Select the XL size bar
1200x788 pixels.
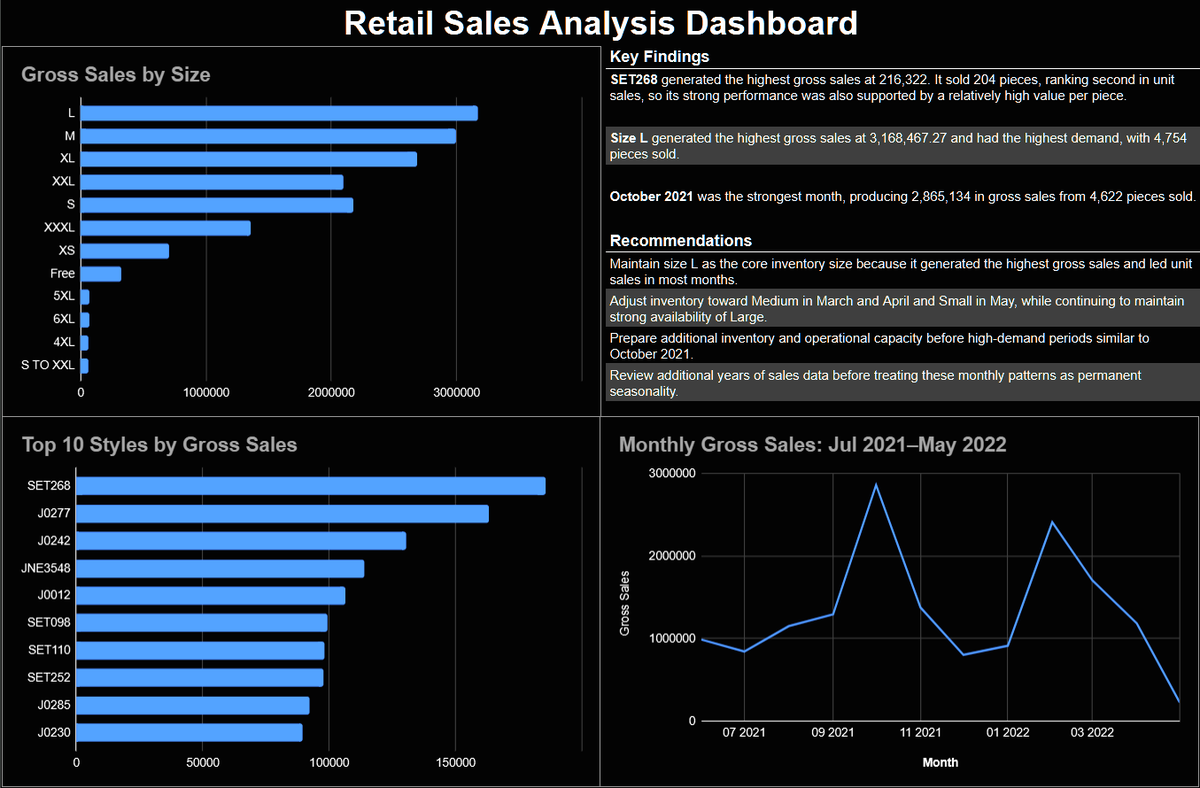[249, 159]
